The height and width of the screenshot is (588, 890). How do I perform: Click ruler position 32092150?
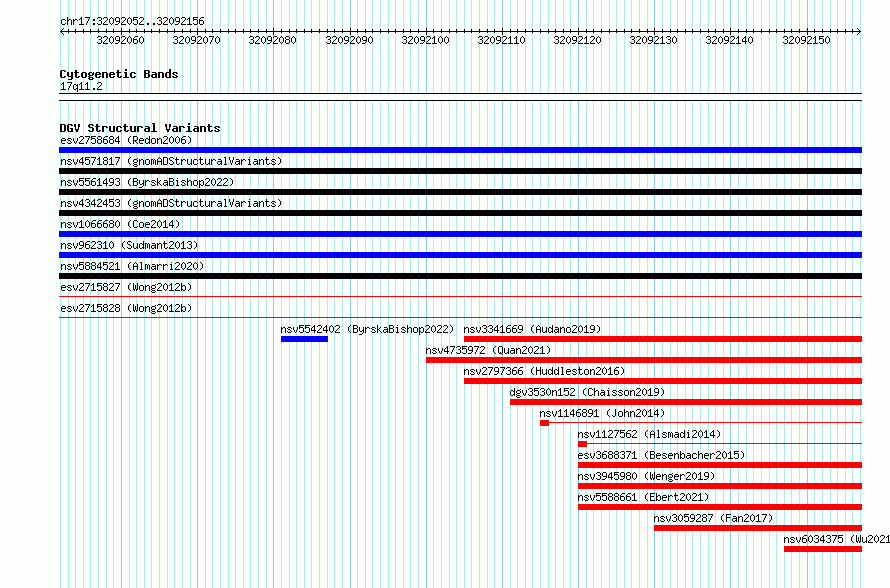tap(806, 40)
